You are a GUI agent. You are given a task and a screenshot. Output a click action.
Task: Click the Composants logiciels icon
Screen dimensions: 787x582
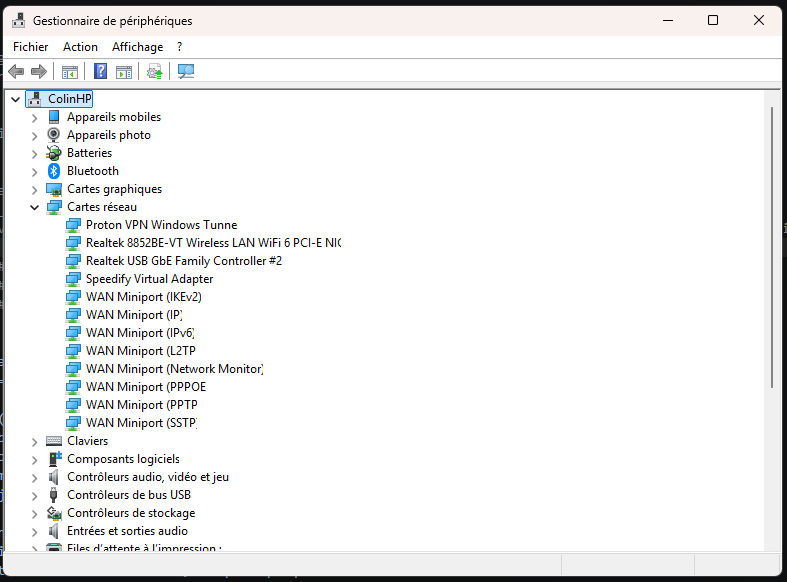tap(54, 459)
